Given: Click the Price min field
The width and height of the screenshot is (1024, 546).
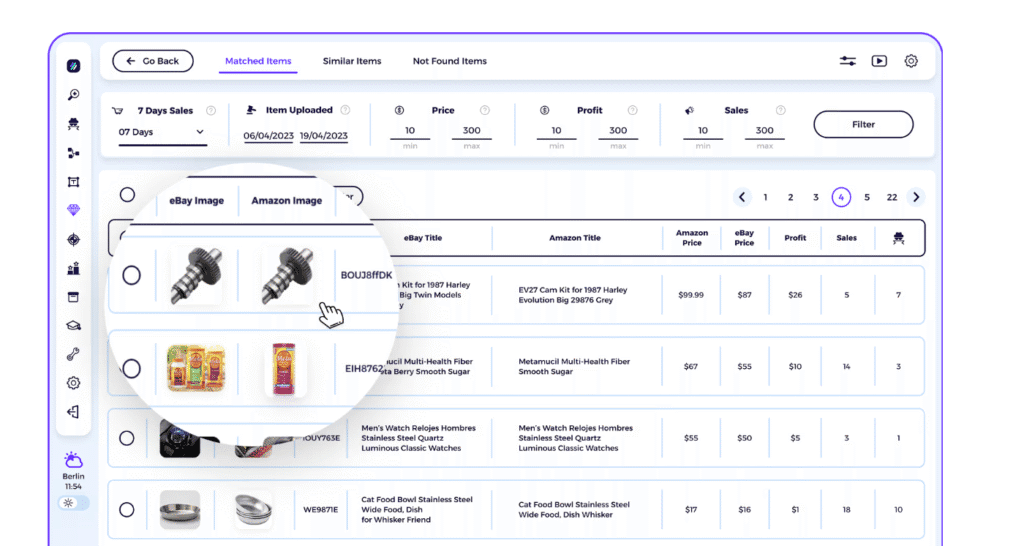Looking at the screenshot, I should (410, 131).
